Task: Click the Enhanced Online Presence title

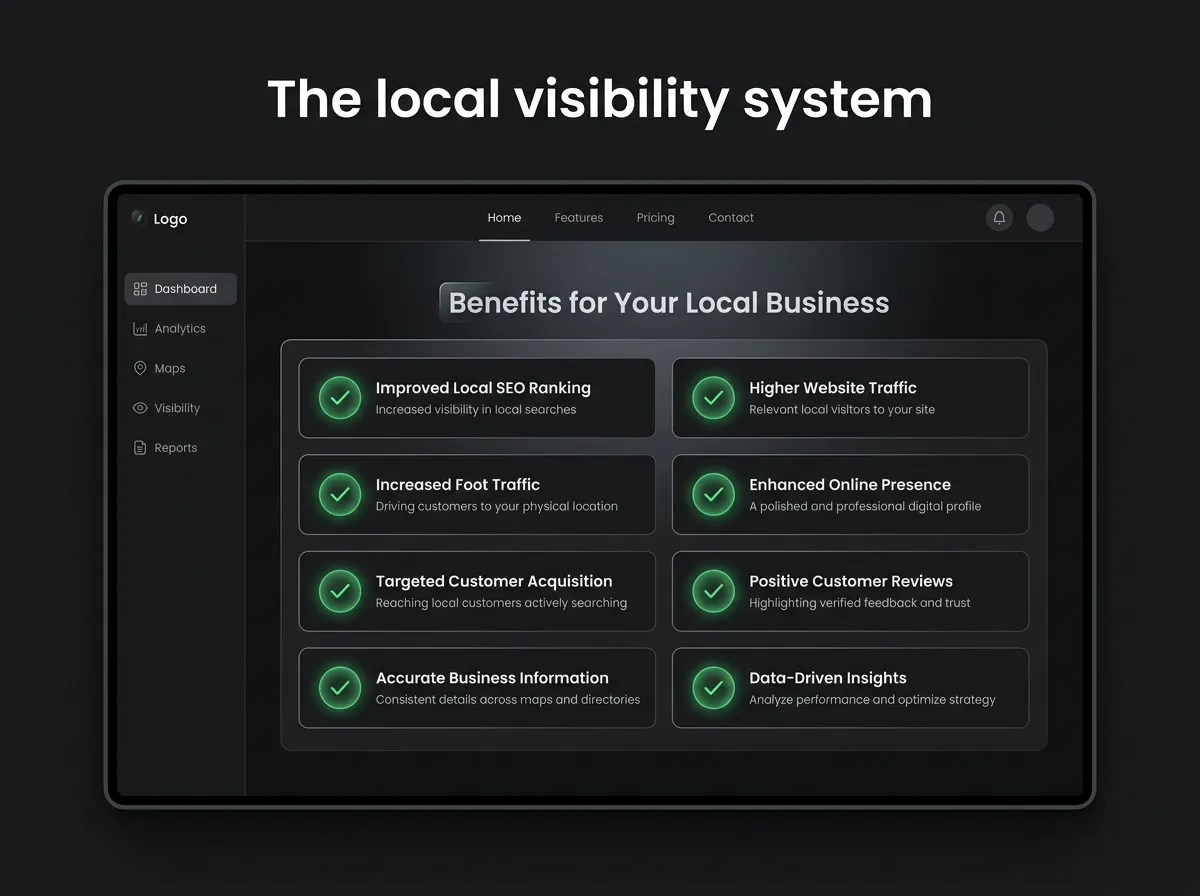Action: coord(850,485)
